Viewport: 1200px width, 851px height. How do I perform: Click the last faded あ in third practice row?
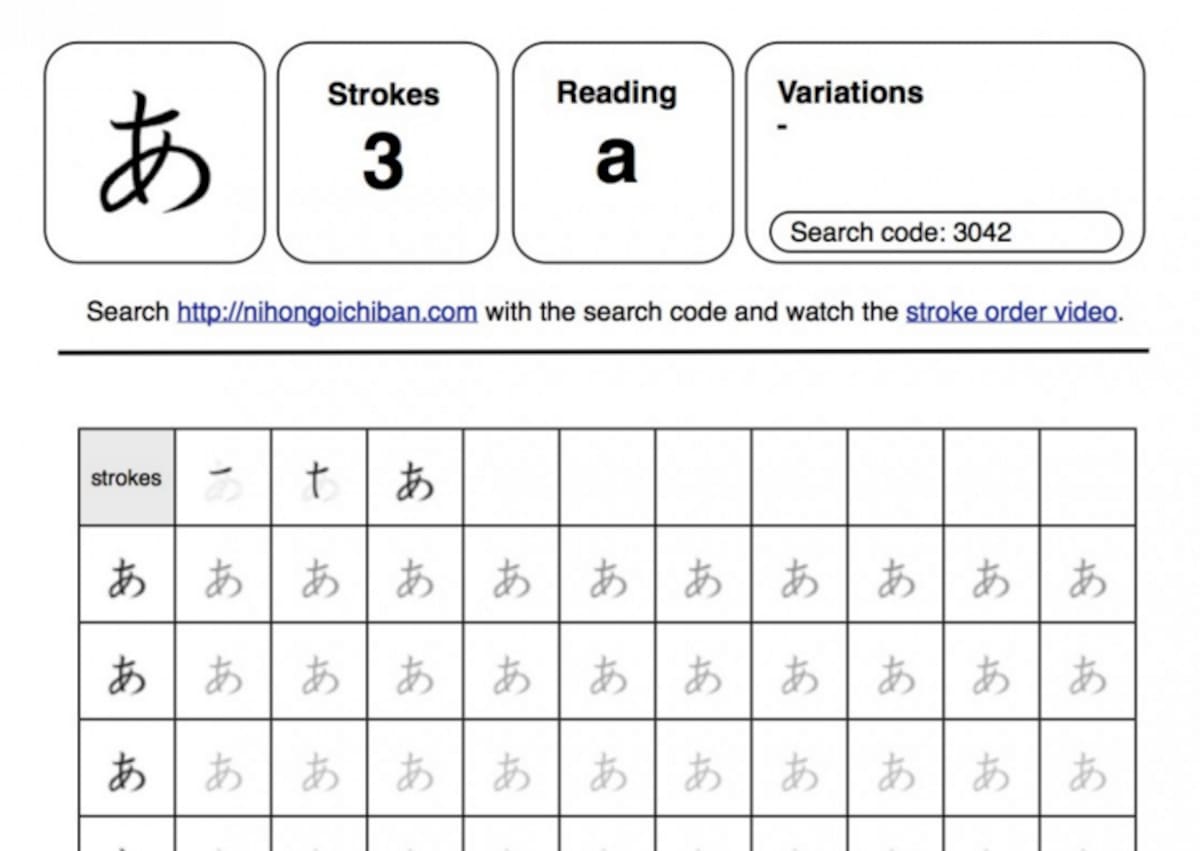(1087, 772)
